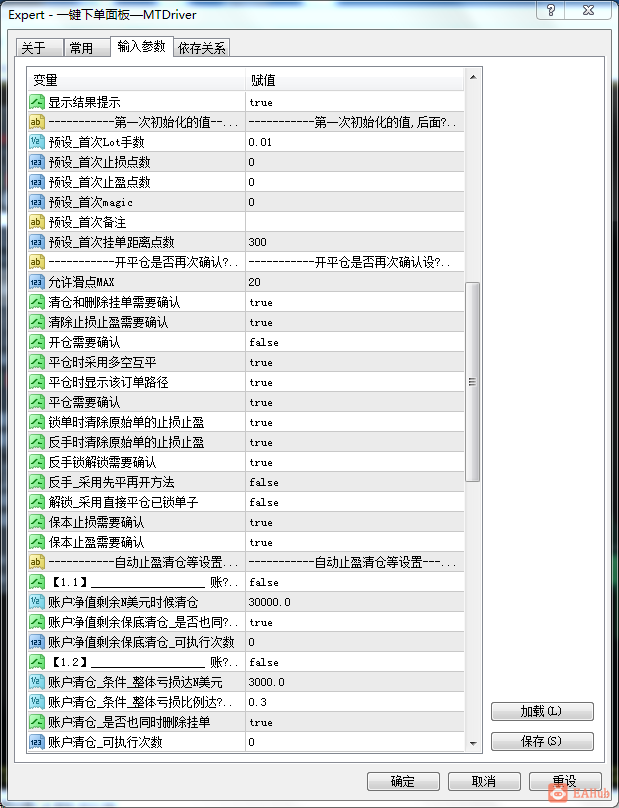Click the string icon beside 预设_首次备注
619x808 pixels.
[37, 222]
